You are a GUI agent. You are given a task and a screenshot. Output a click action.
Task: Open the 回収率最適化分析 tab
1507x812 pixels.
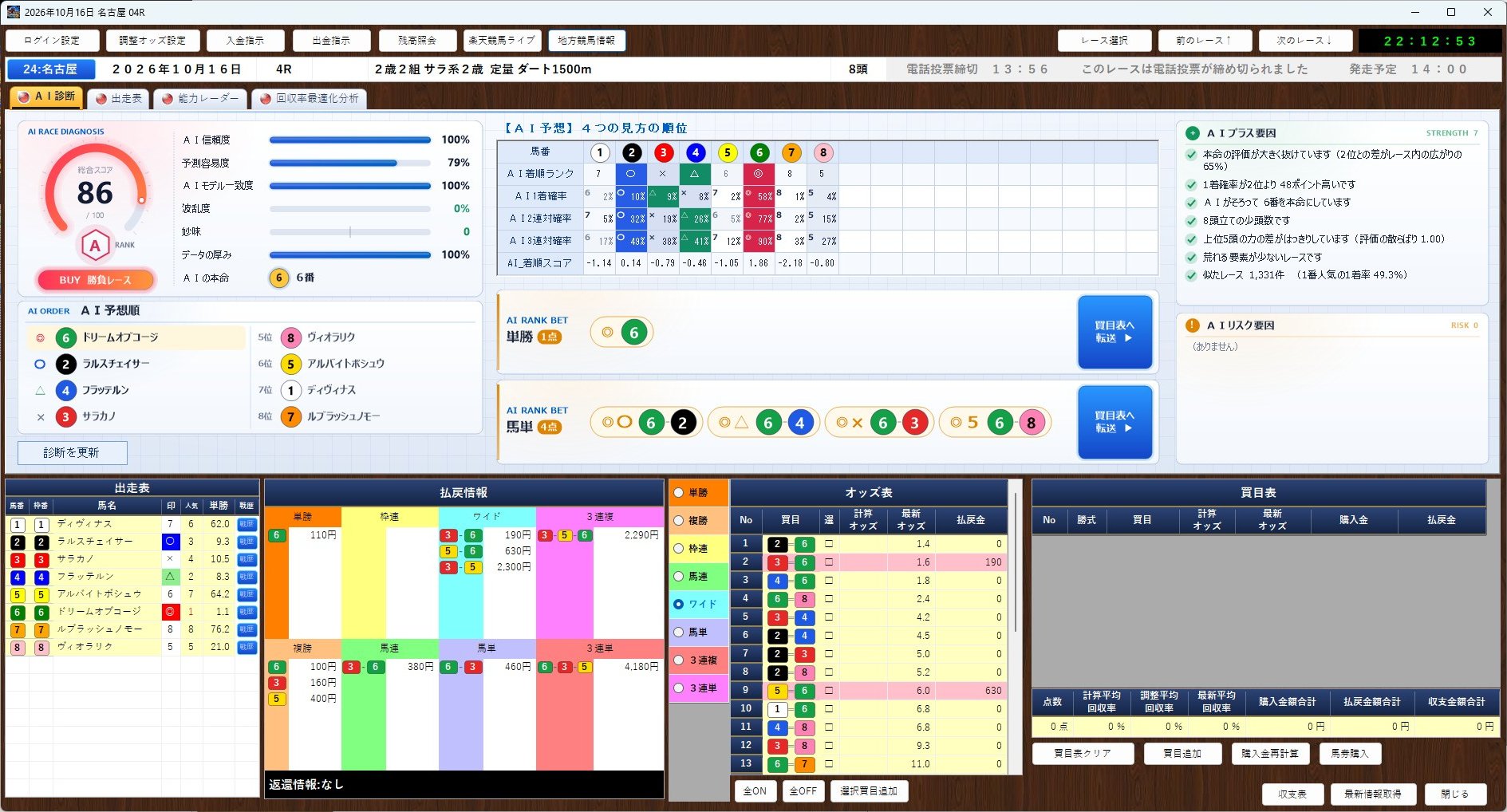click(309, 99)
